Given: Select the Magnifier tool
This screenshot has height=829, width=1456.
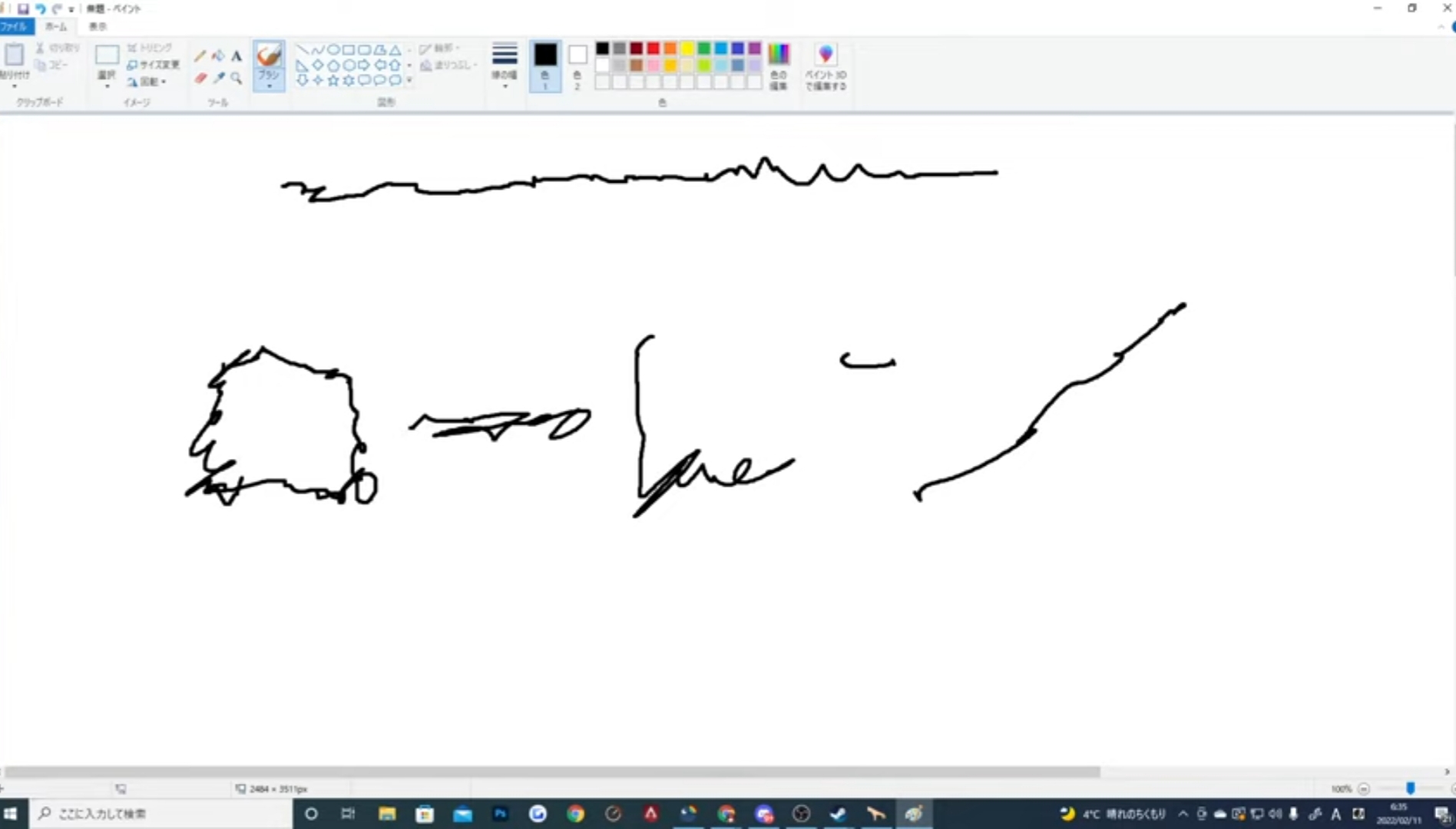Looking at the screenshot, I should tap(237, 78).
